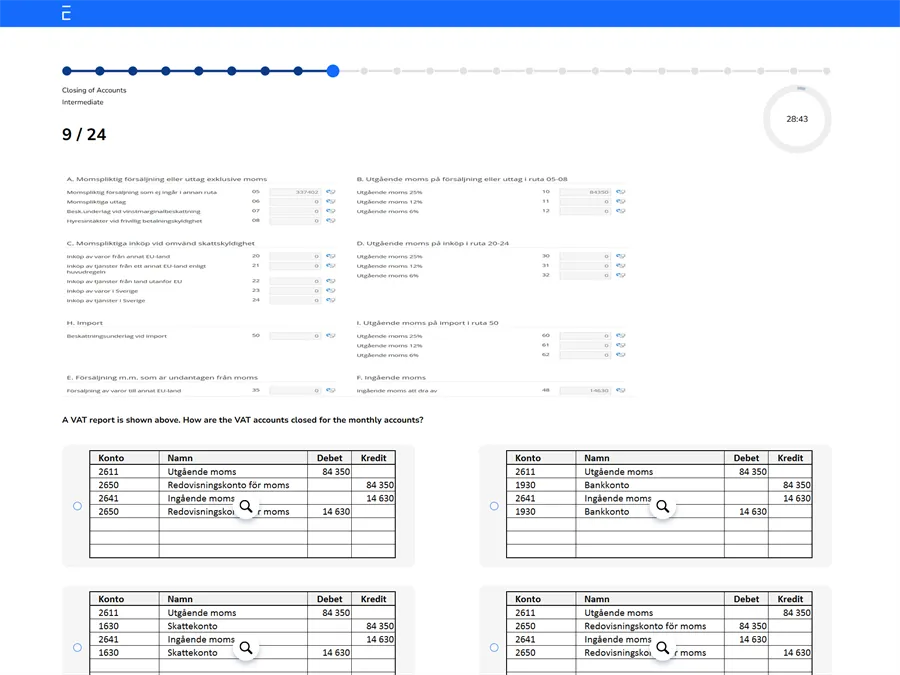Click the box 20 EU goods purchase field
Screen dimensions: 900x675
[x=295, y=256]
